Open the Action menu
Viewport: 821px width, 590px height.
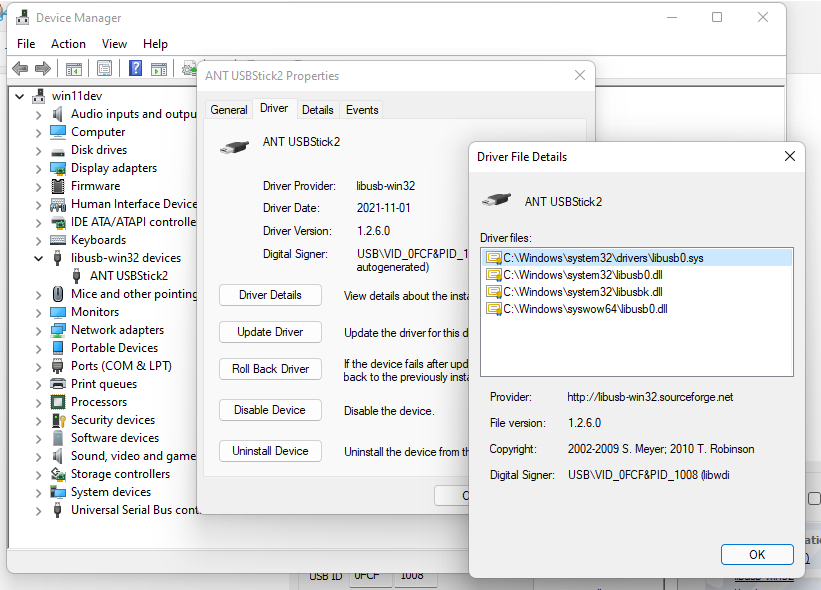[x=68, y=44]
